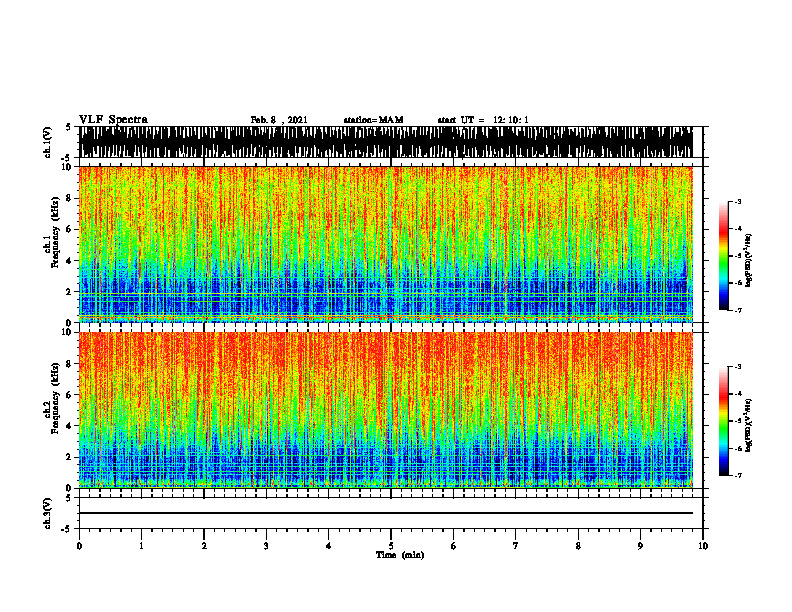Click the "ch.3(V)" axis label
This screenshot has height=612, width=792.
click(47, 514)
